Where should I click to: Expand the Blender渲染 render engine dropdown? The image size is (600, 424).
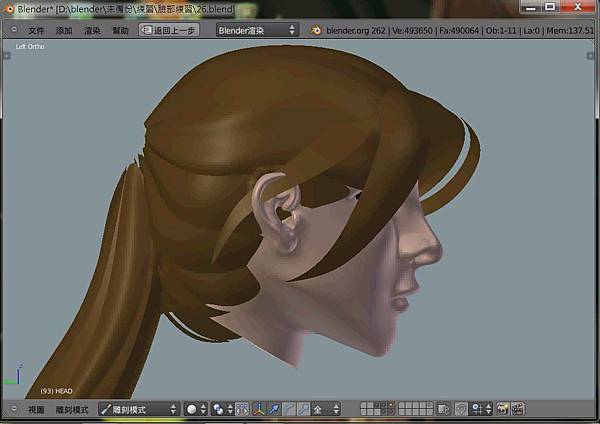tap(256, 30)
